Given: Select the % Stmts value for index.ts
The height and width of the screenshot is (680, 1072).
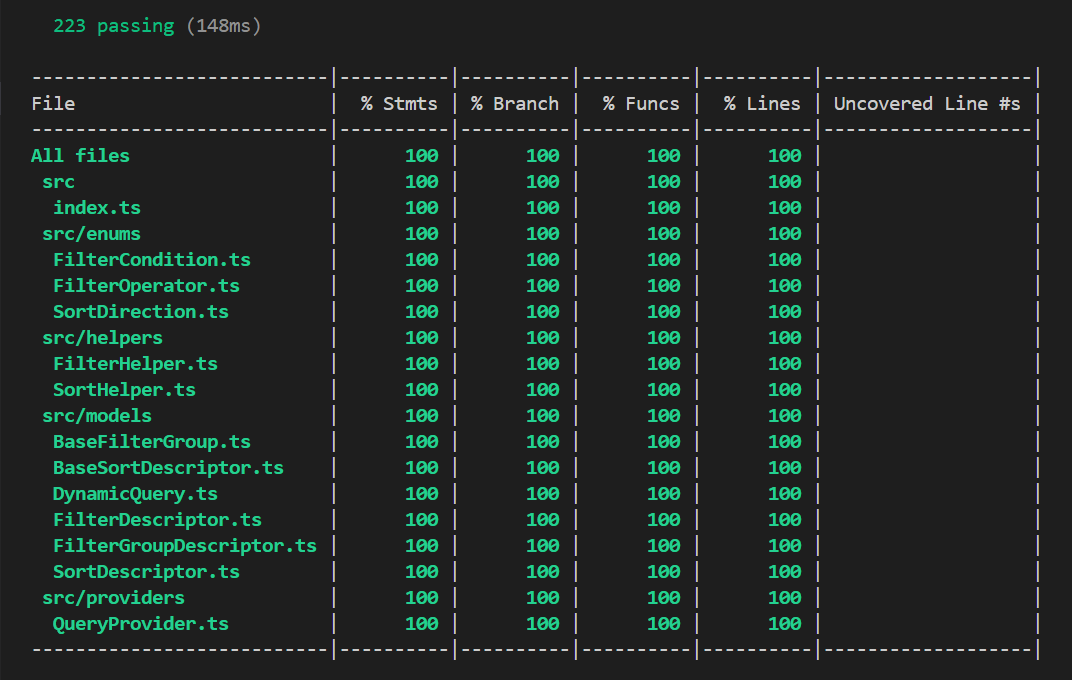Looking at the screenshot, I should click(422, 208).
